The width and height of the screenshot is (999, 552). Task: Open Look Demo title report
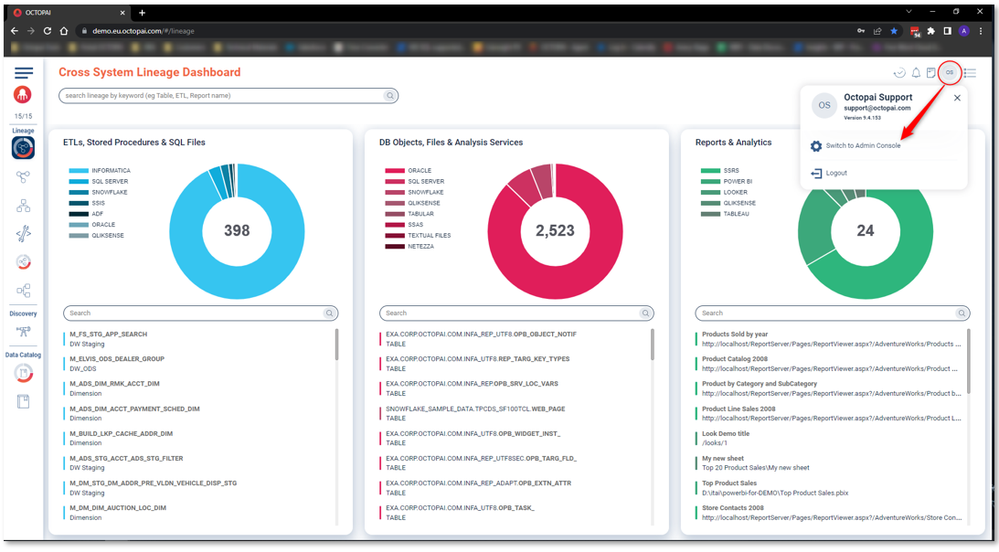click(726, 433)
